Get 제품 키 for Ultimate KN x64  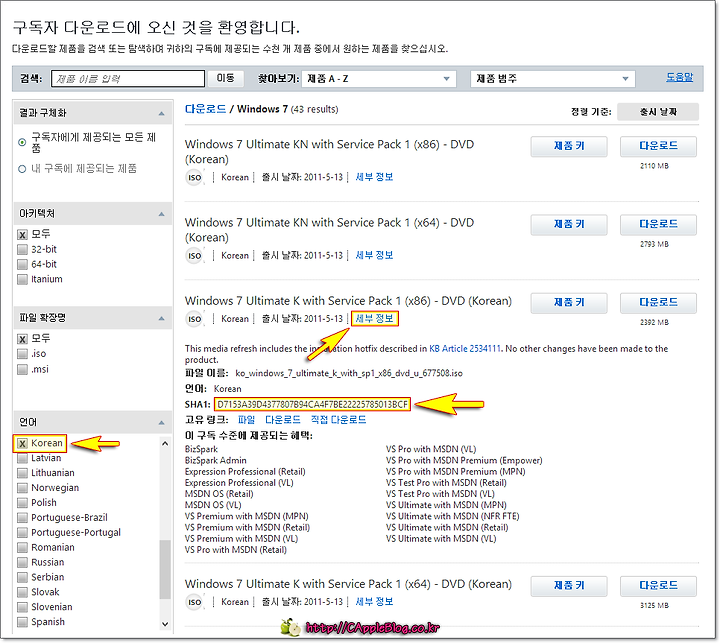click(569, 224)
